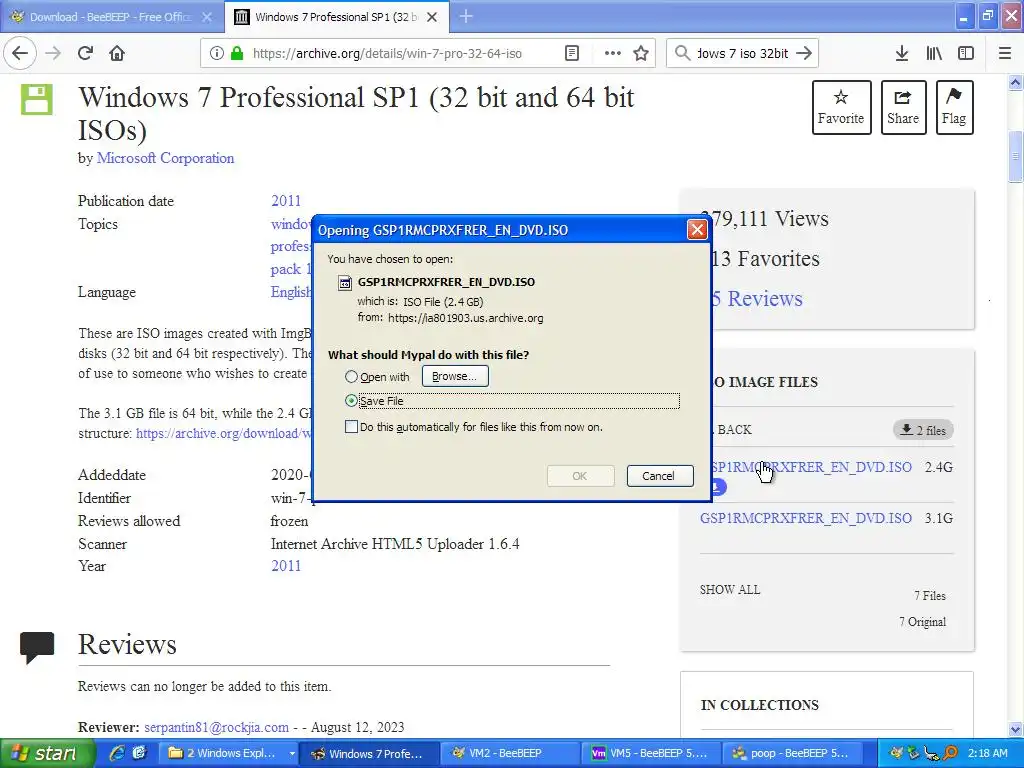This screenshot has width=1024, height=768.
Task: Click SHOW ALL to expand file list
Action: pos(729,590)
